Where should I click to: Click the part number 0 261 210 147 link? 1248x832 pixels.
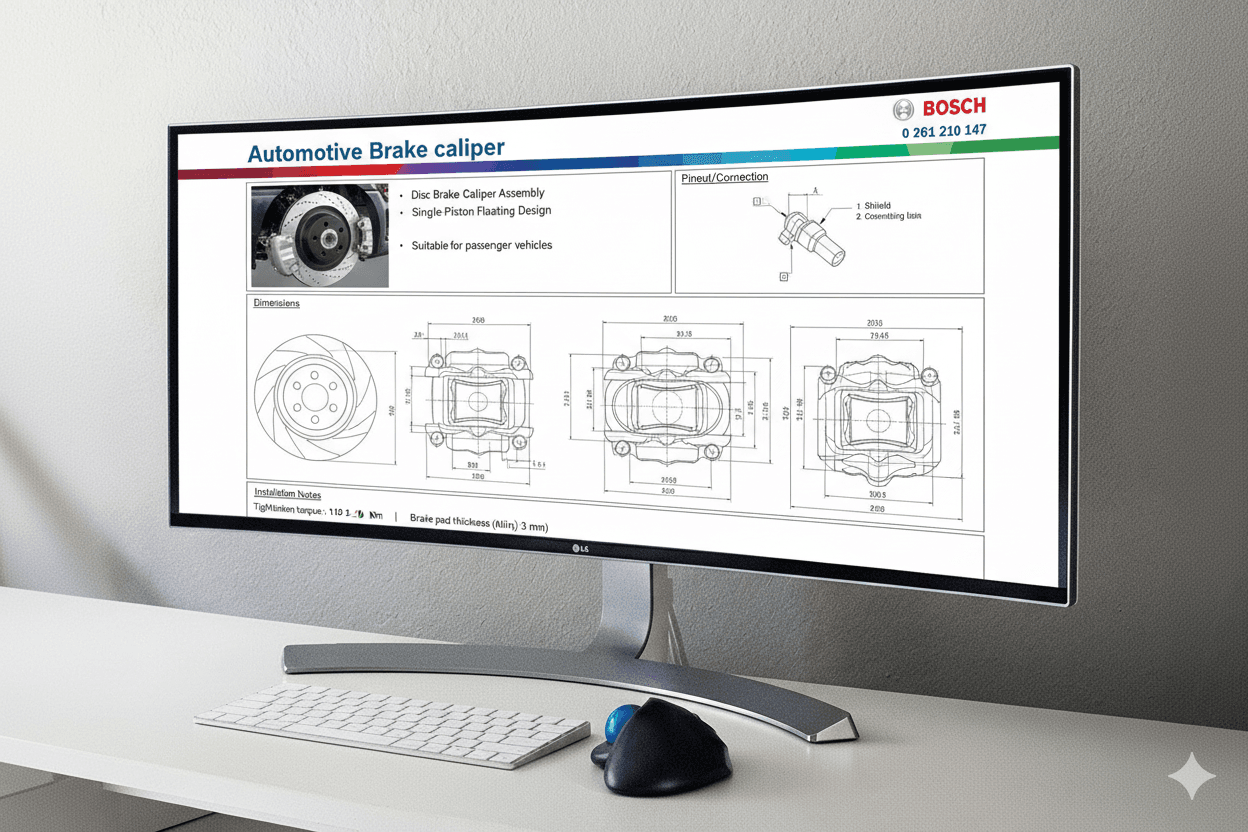943,130
